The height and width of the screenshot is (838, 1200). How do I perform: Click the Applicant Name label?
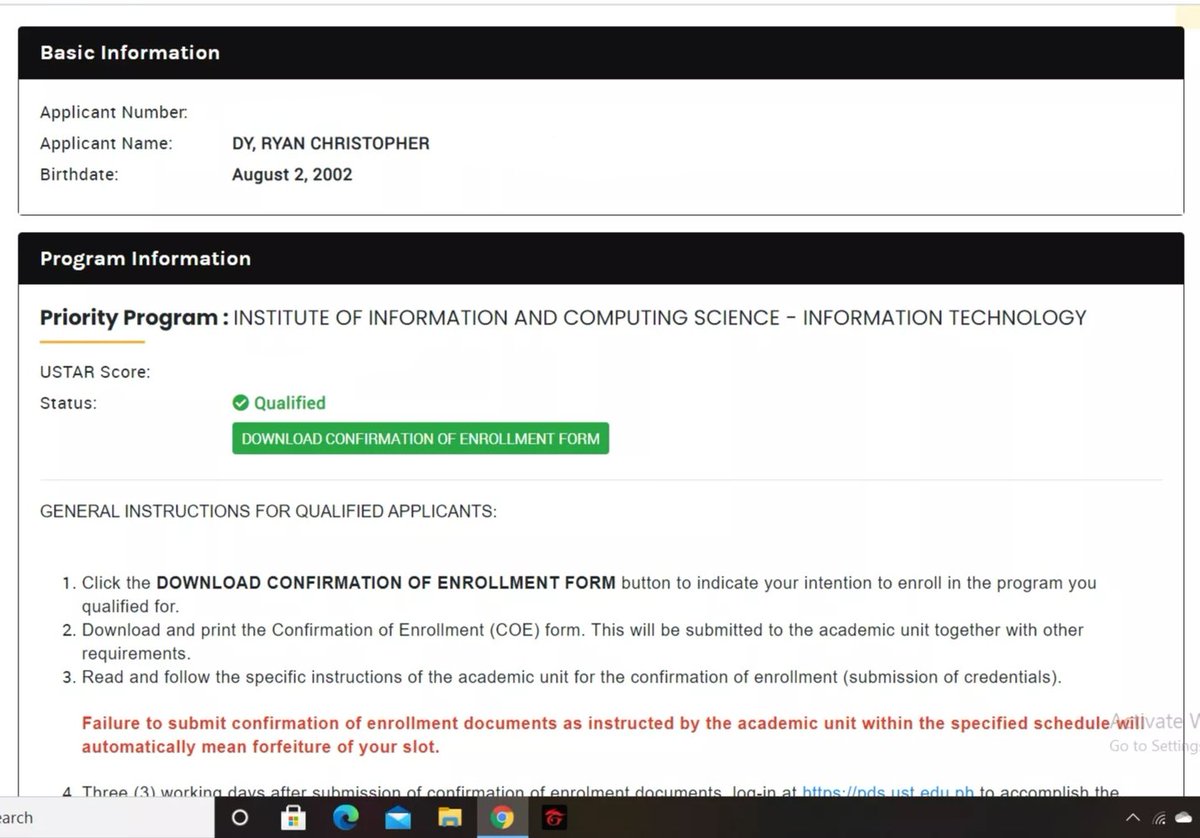point(106,143)
